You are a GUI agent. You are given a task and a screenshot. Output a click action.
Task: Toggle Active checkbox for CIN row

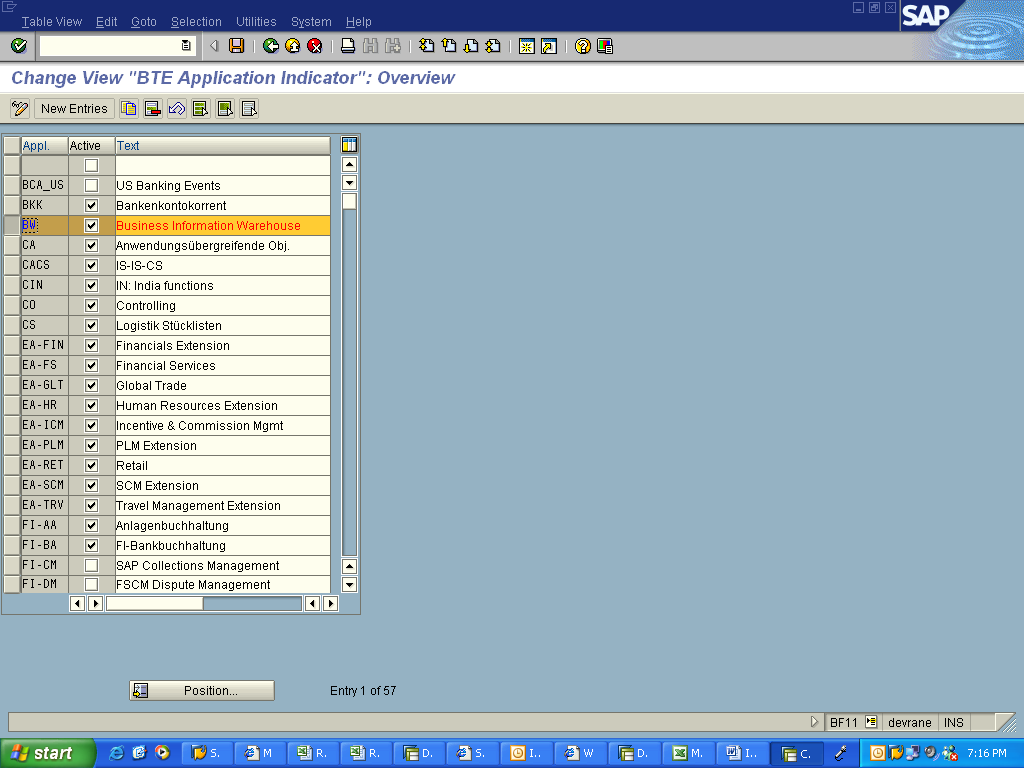point(91,285)
